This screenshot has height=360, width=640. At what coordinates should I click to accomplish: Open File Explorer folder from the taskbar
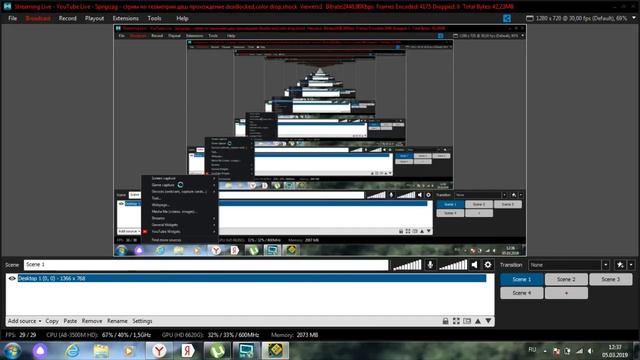click(x=101, y=351)
